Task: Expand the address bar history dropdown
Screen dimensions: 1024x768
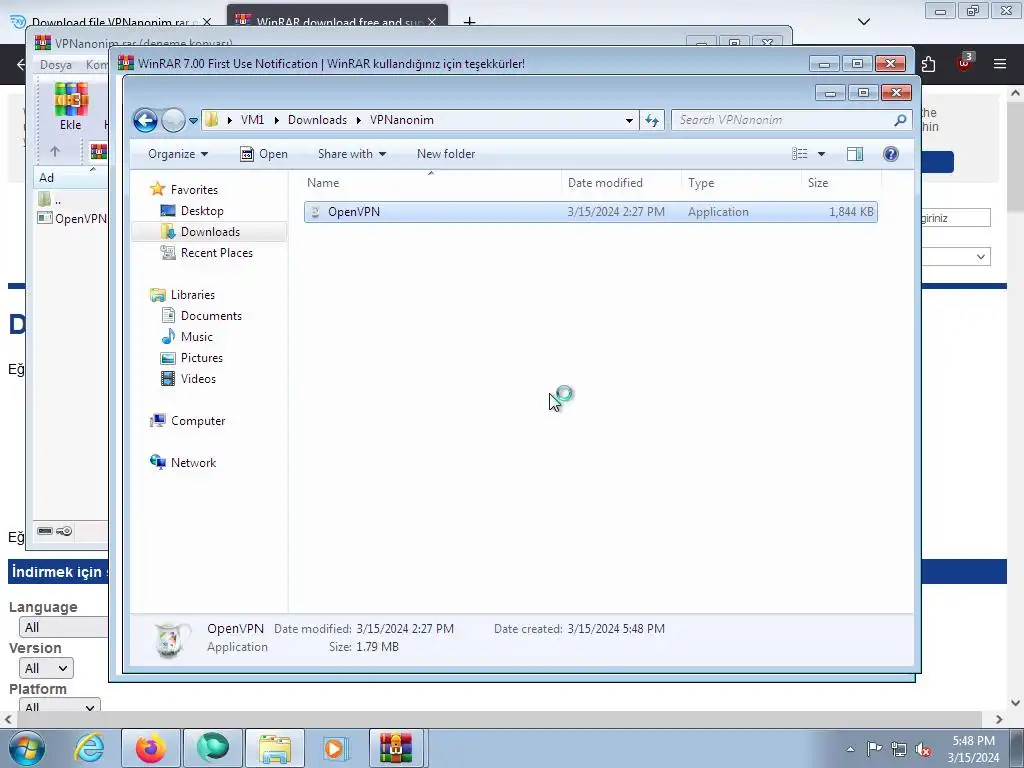Action: coord(629,120)
